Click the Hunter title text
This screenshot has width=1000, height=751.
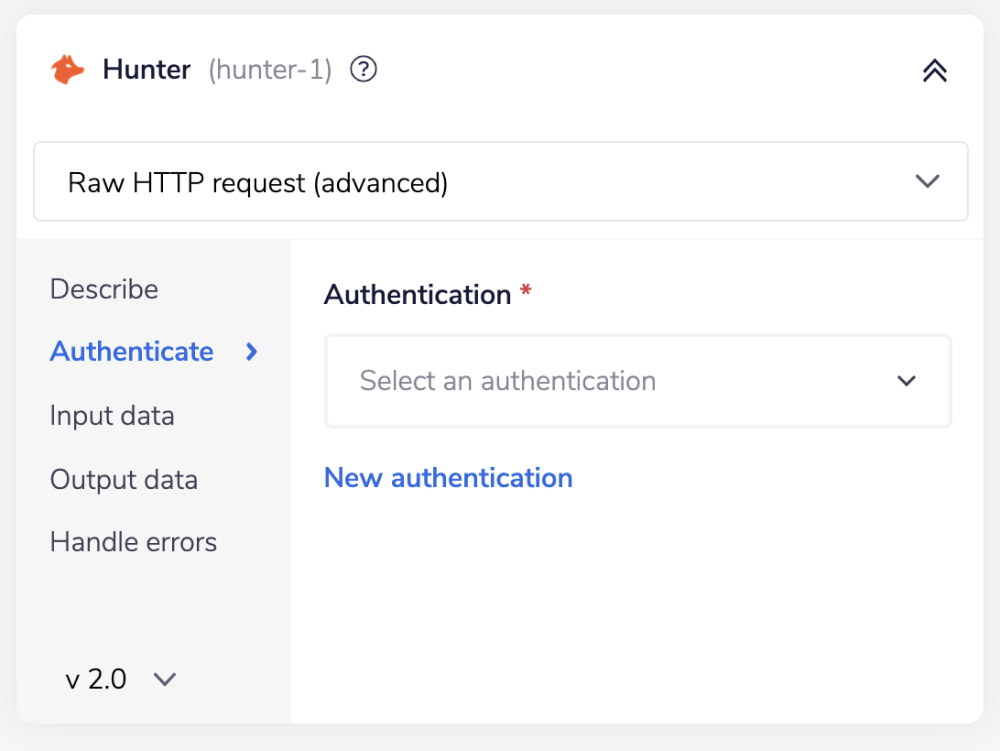pyautogui.click(x=146, y=68)
